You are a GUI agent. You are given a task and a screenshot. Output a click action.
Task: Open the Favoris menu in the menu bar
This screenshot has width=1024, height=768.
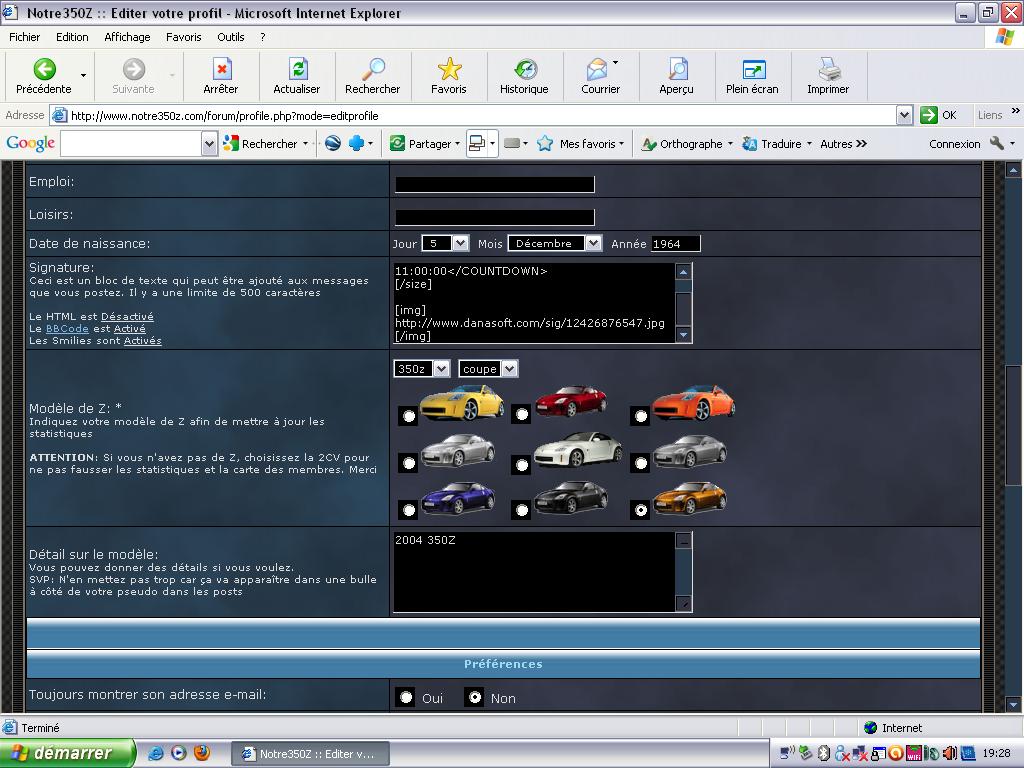point(184,37)
